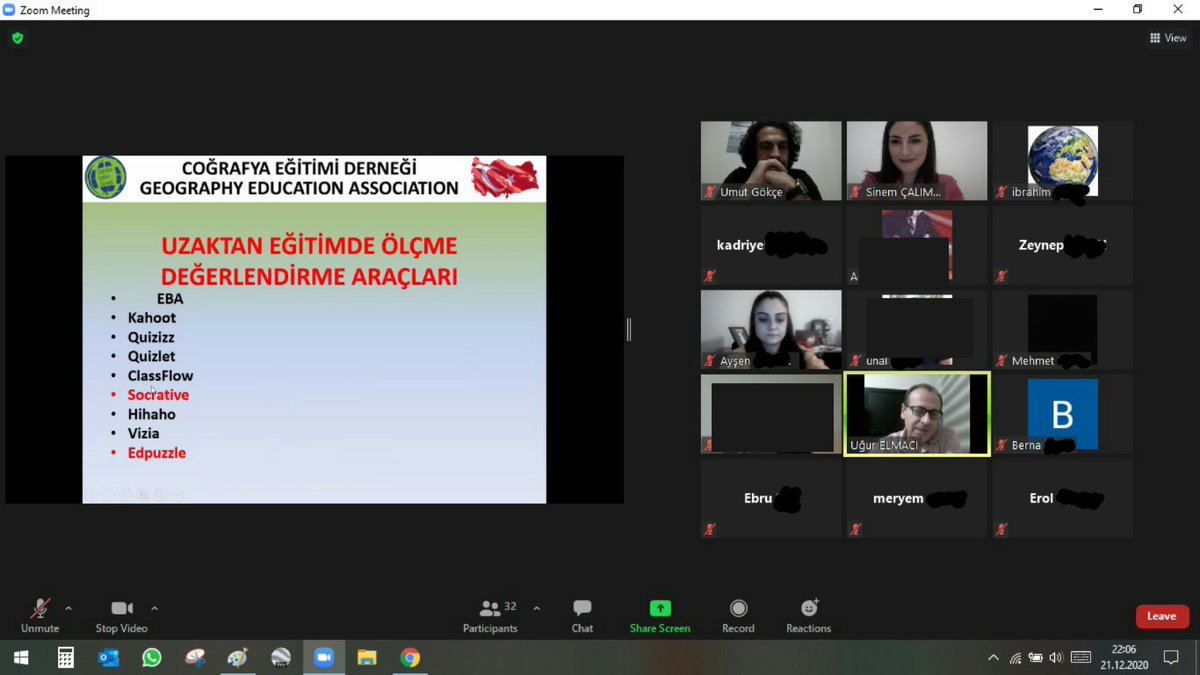Open File Explorer from the taskbar
The image size is (1200, 675).
coord(367,658)
